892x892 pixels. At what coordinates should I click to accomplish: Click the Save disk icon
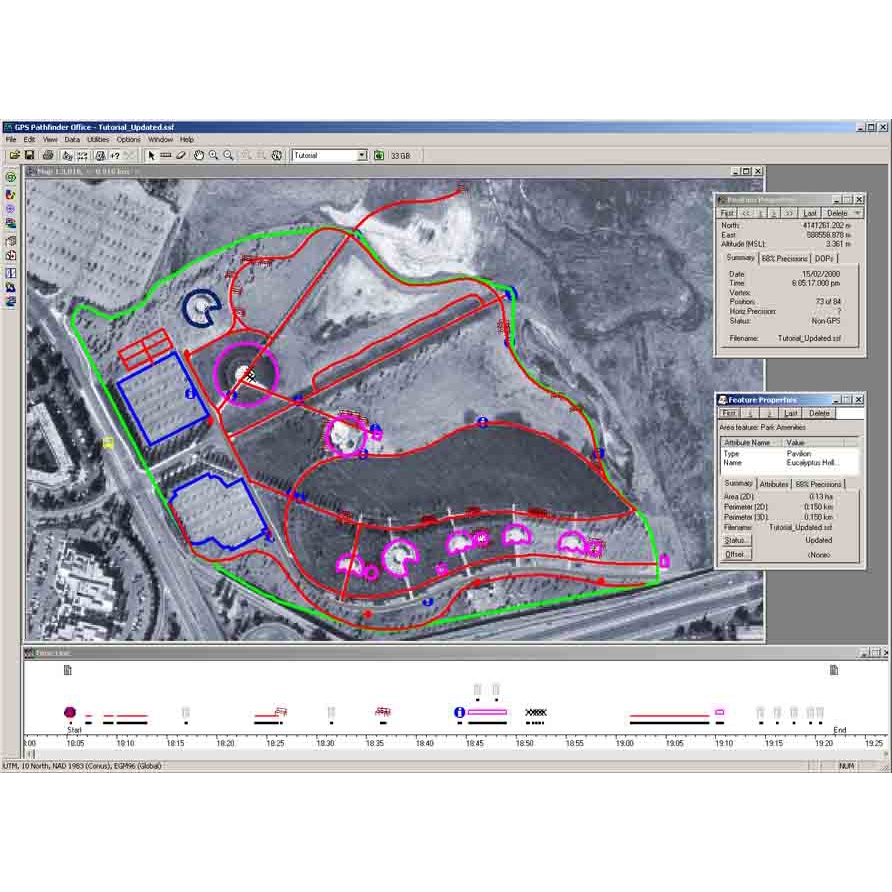(29, 155)
